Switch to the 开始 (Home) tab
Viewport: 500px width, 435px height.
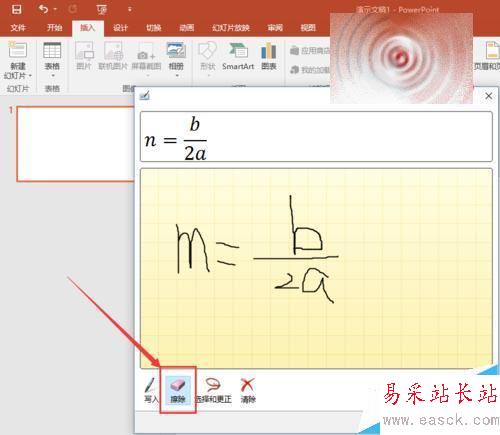[54, 28]
